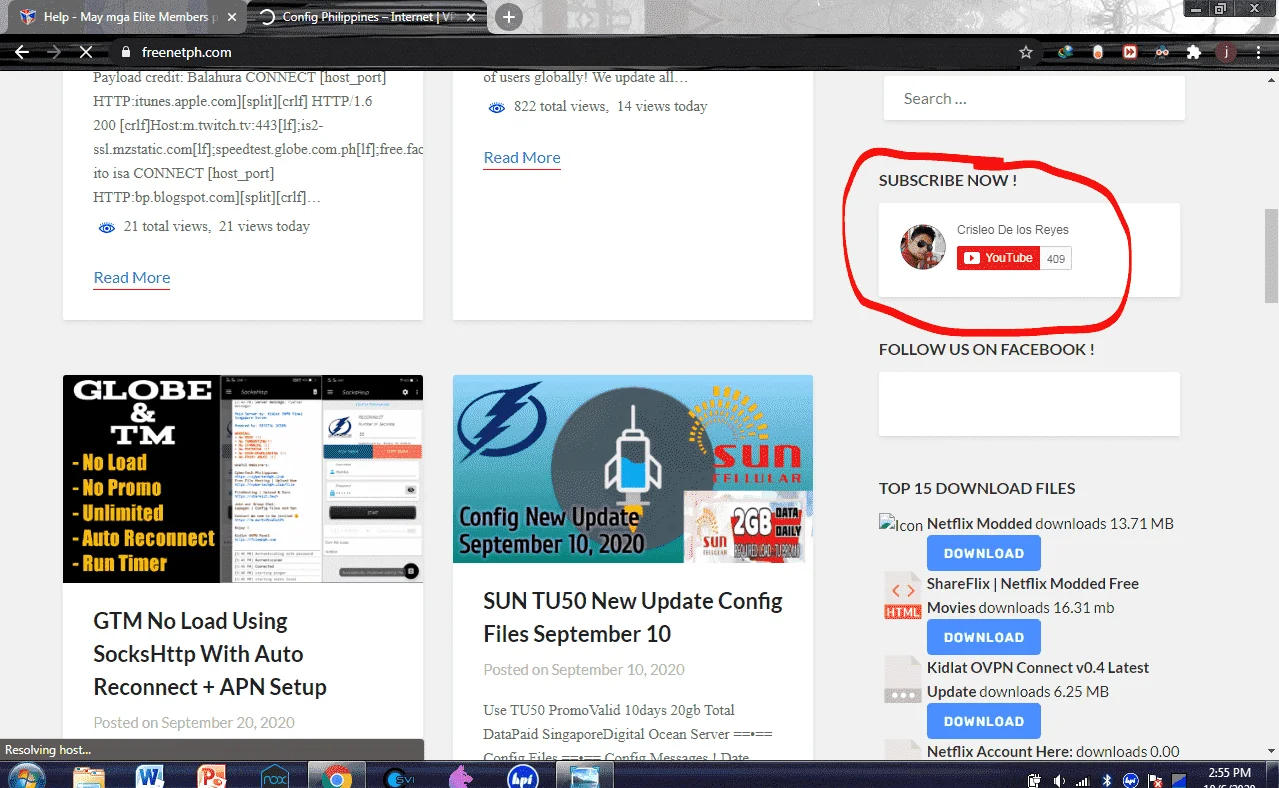Click the file icon beside Kidlat OVPN Connect
This screenshot has height=788, width=1279.
[x=902, y=680]
